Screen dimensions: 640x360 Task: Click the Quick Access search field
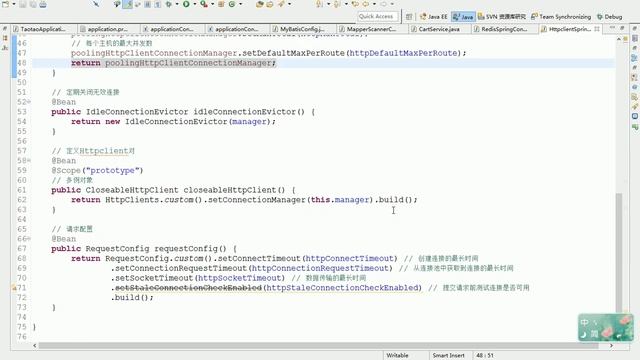(378, 16)
